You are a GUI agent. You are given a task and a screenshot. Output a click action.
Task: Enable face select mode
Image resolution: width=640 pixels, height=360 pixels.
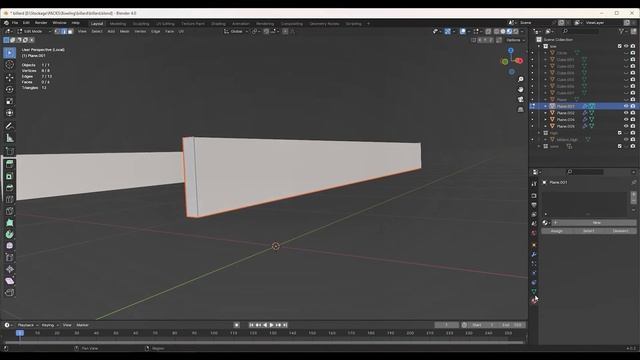pyautogui.click(x=70, y=31)
